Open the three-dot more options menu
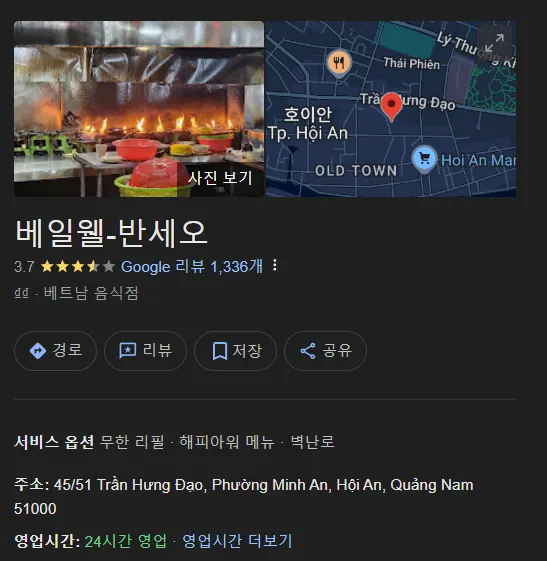Image resolution: width=547 pixels, height=561 pixels. coord(274,265)
